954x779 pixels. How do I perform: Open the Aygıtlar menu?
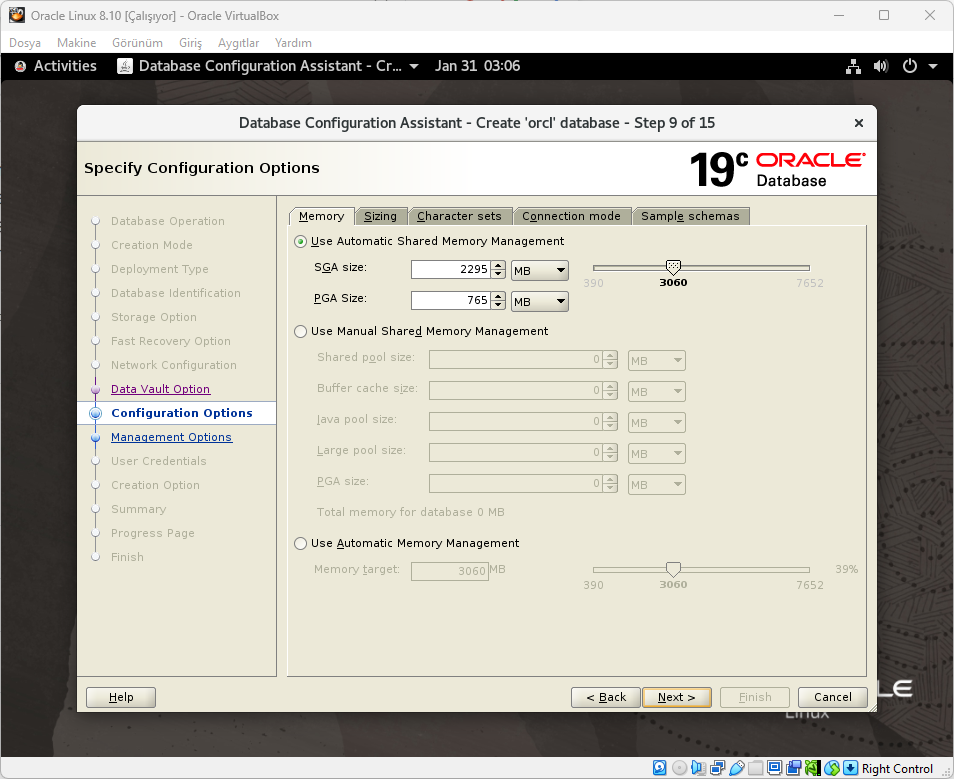pos(238,43)
